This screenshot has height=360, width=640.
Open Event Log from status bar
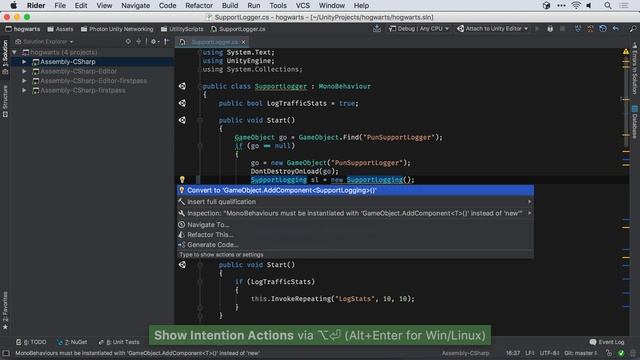tap(607, 342)
